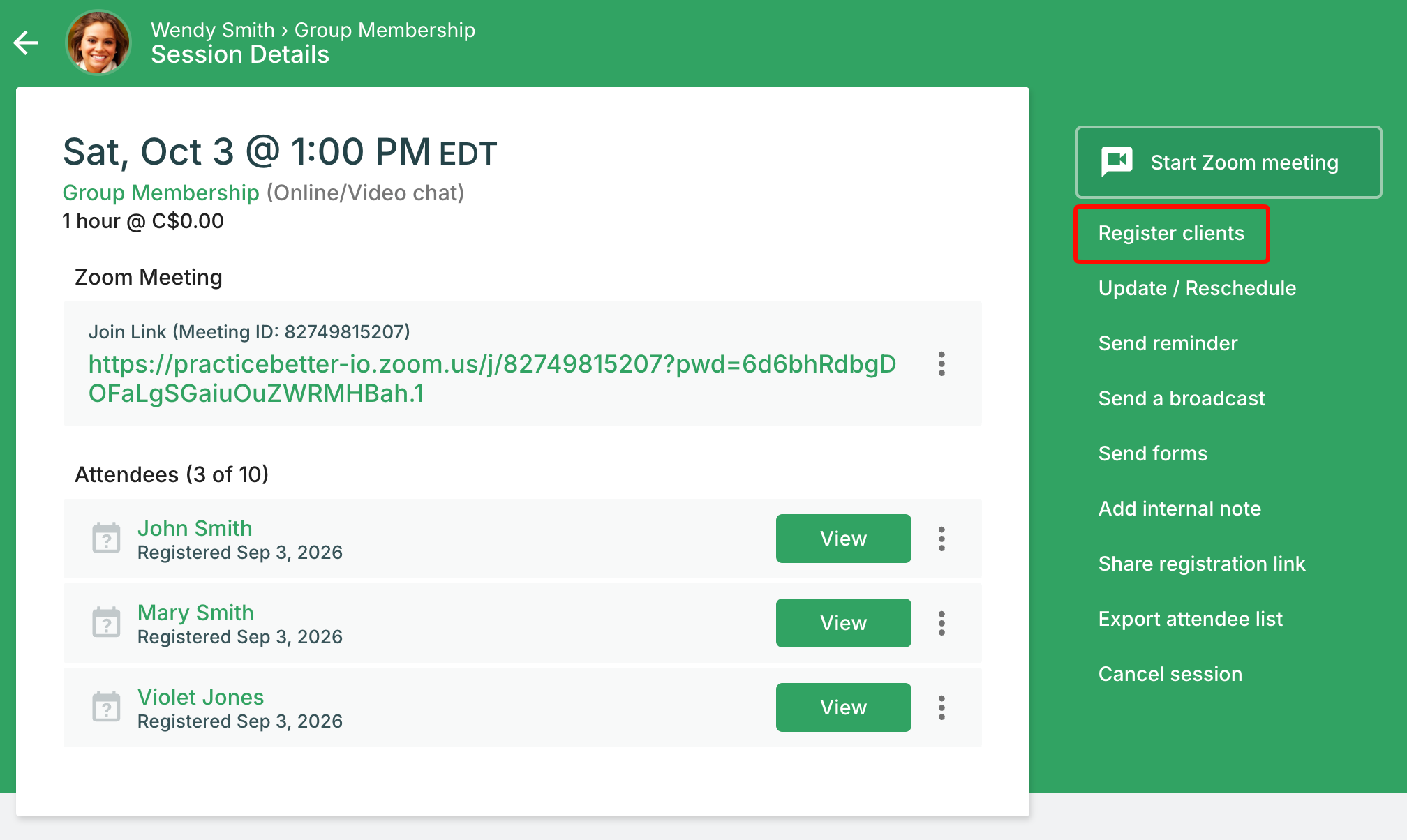
Task: Click John Smith's calendar status icon
Action: (107, 538)
